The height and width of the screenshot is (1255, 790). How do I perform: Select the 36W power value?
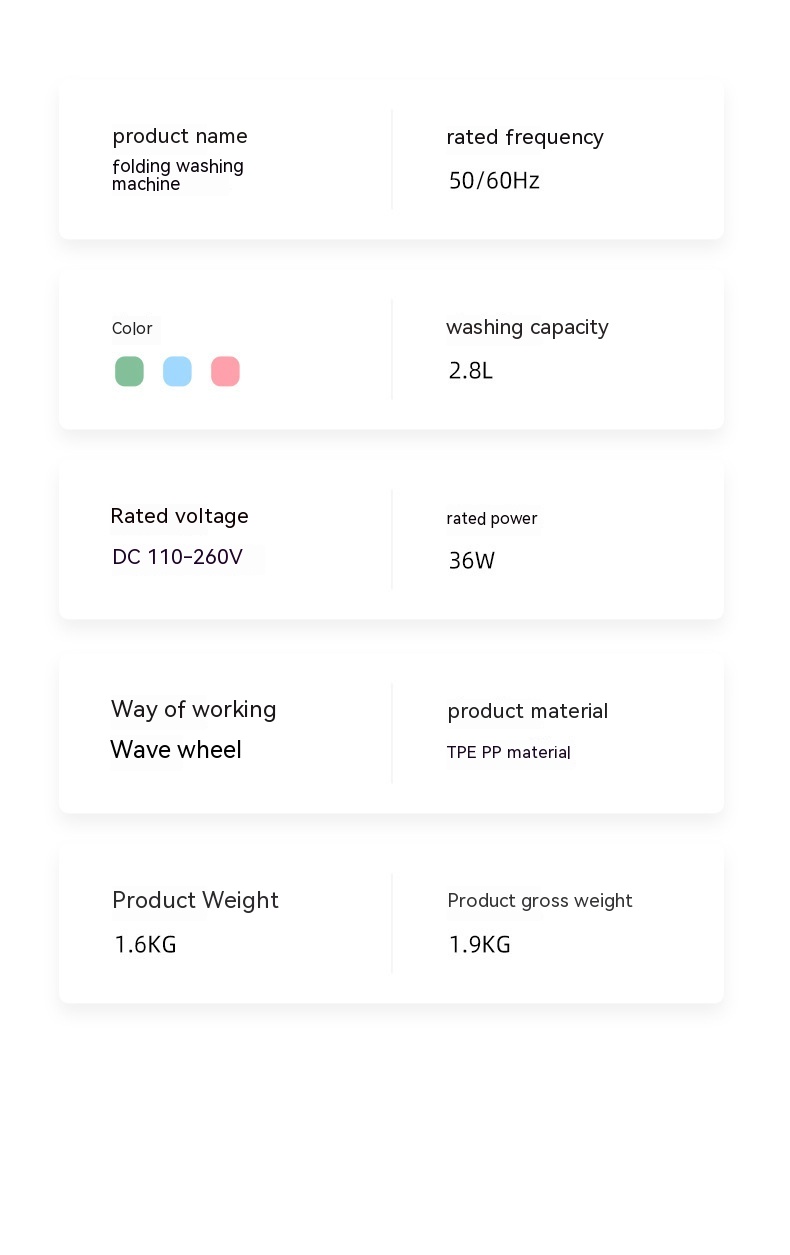(x=472, y=561)
